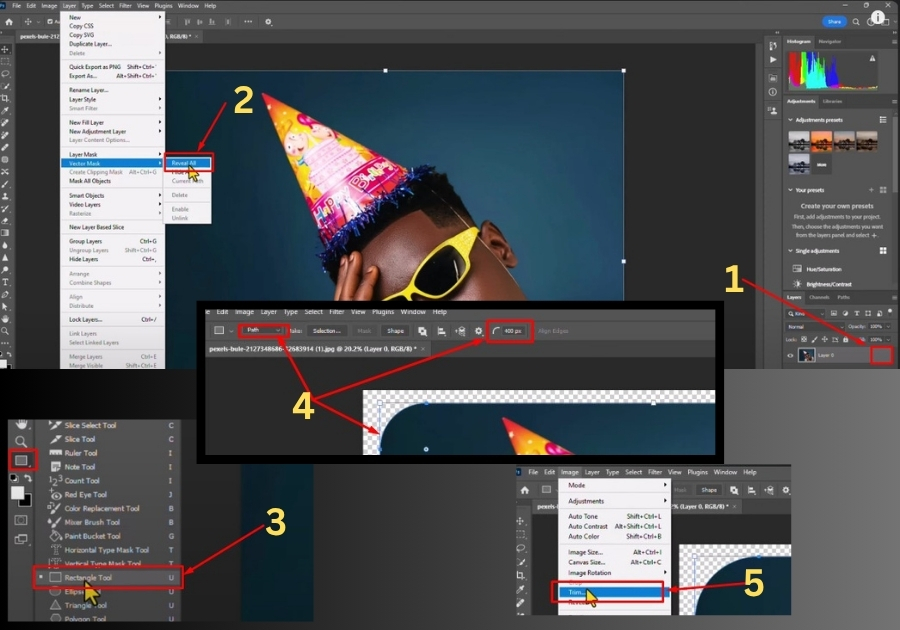This screenshot has height=630, width=900.
Task: Toggle the Auto-Select checkbox in the options bar
Action: (50, 22)
